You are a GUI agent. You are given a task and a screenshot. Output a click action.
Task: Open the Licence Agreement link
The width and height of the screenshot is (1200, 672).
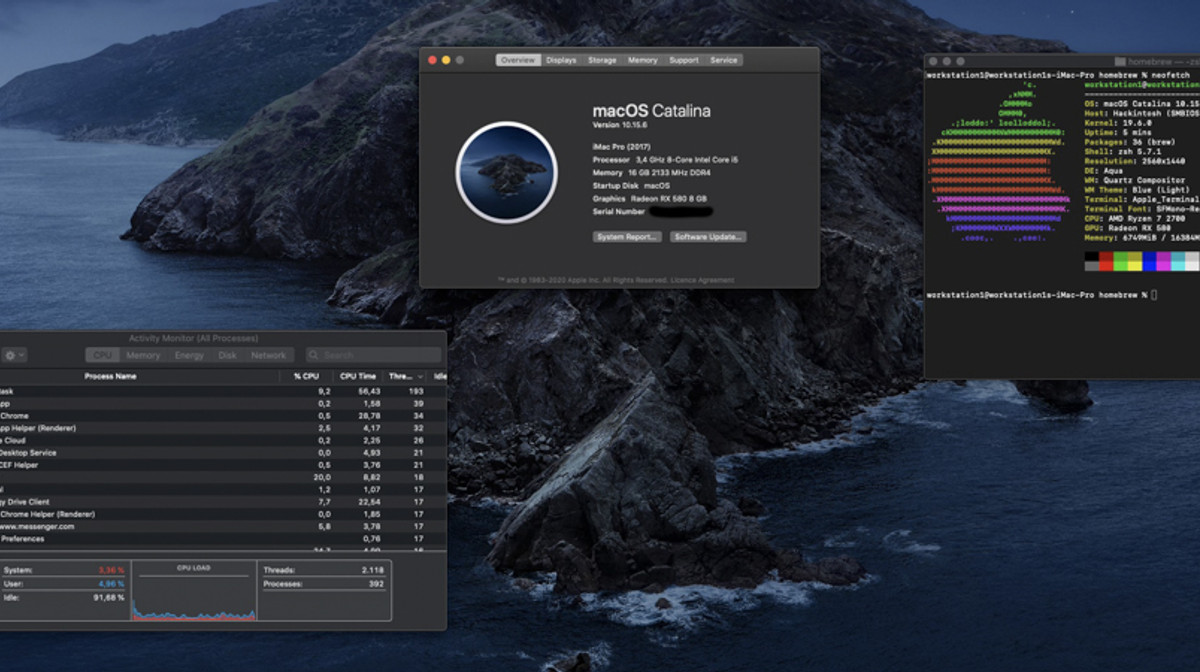pyautogui.click(x=702, y=280)
